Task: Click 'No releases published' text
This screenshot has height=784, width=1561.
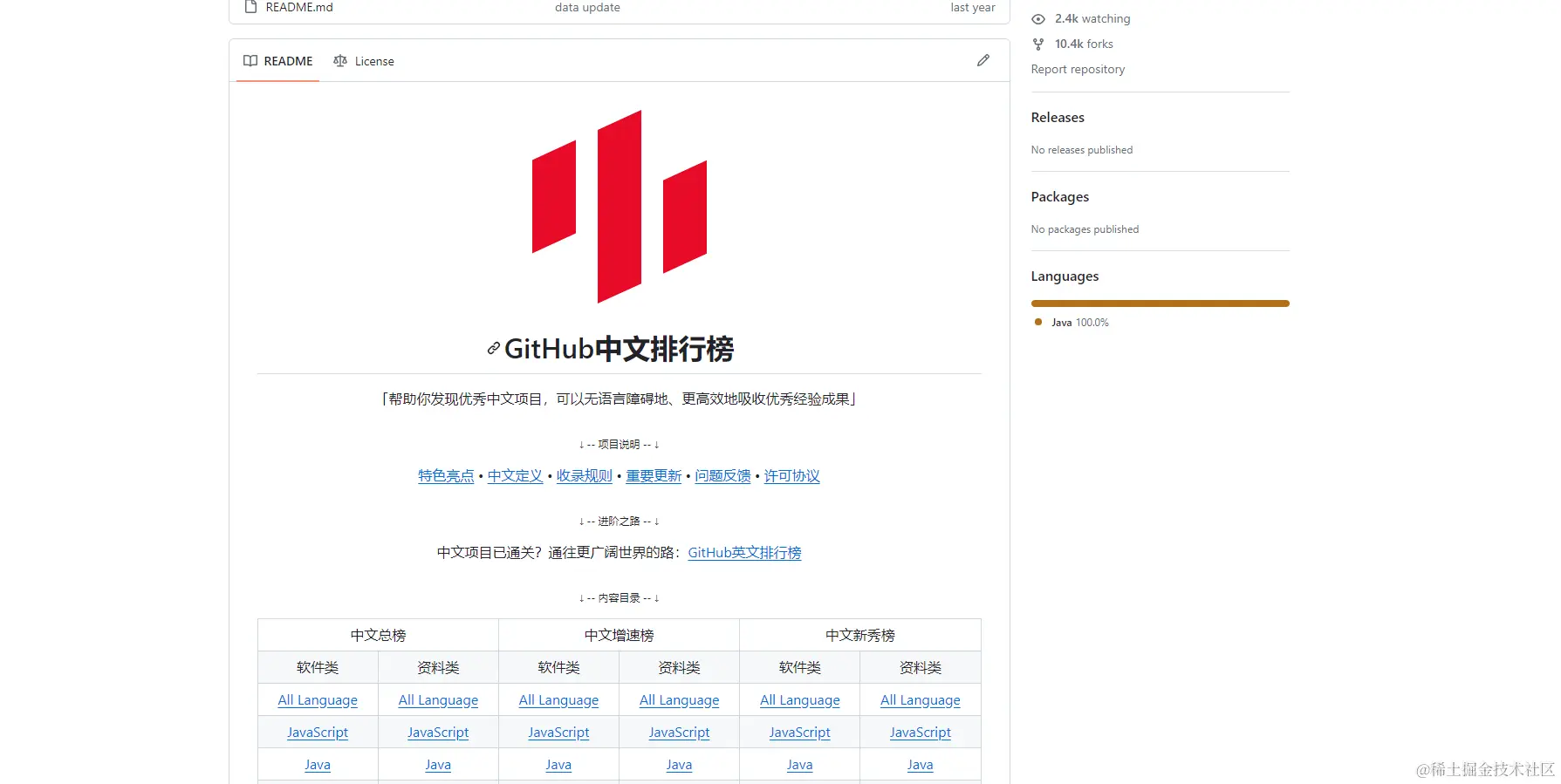Action: [x=1082, y=150]
